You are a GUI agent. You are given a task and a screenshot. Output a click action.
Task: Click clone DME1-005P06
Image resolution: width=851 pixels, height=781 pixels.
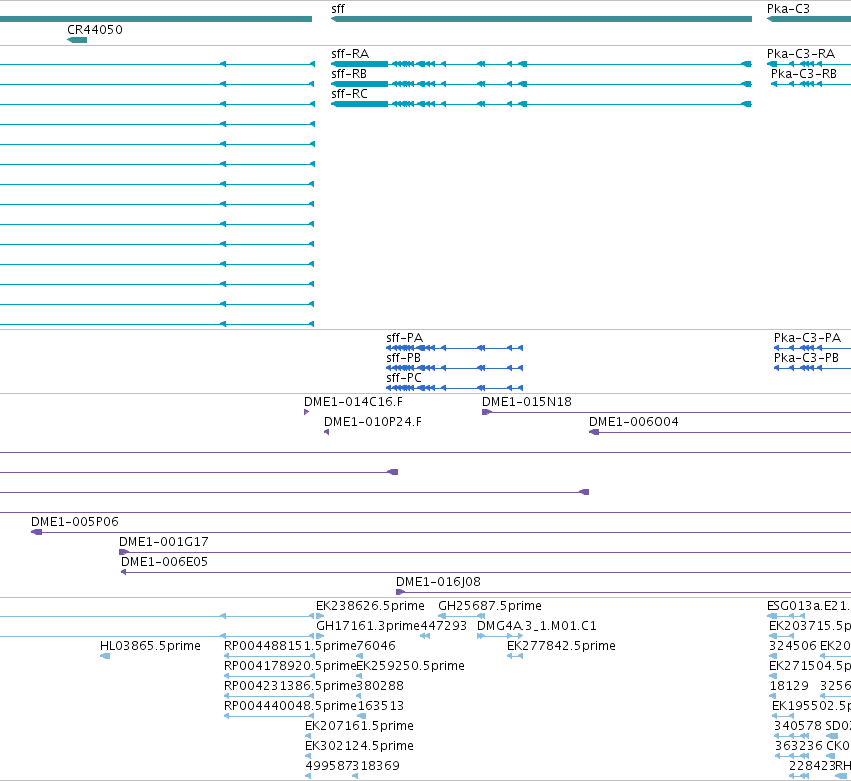441,532
